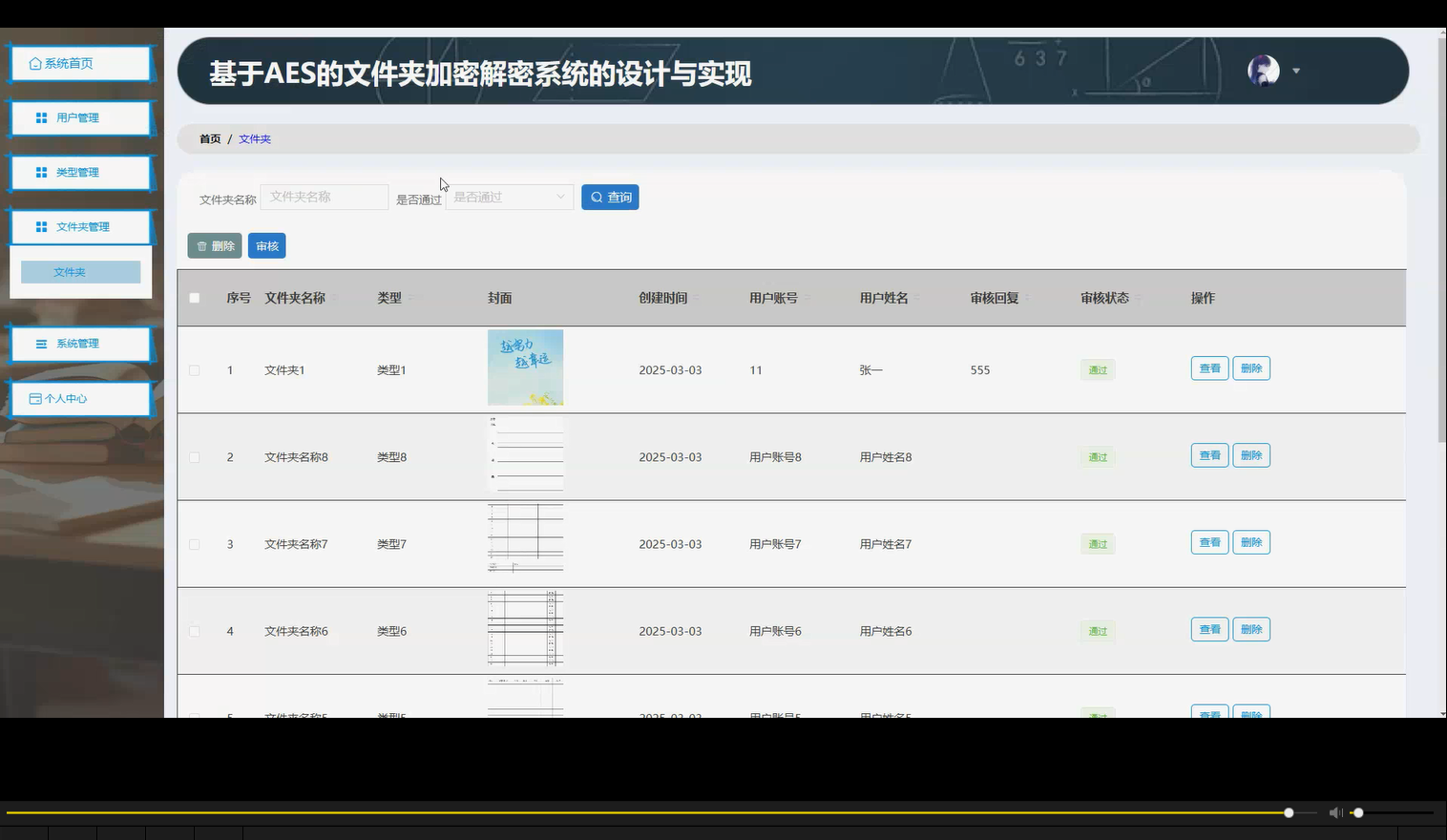The image size is (1447, 840).
Task: Open the cover thumbnail of 文件夹名称6
Action: [x=525, y=628]
